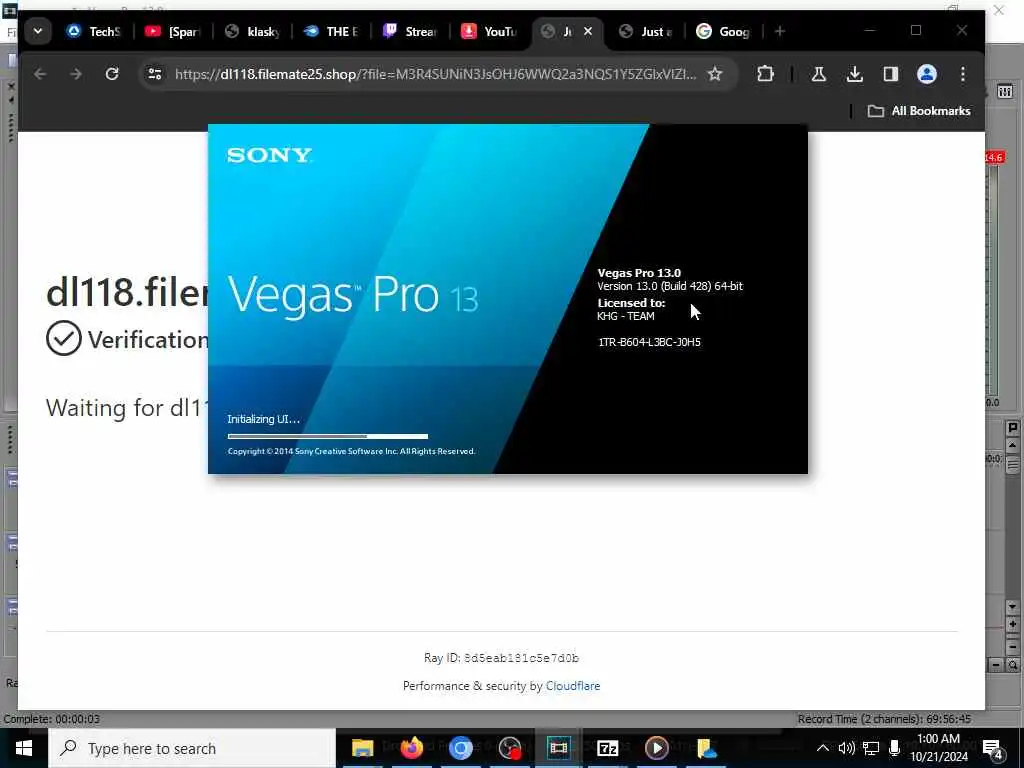Open the network tray icon
This screenshot has height=768, width=1024.
(x=871, y=748)
